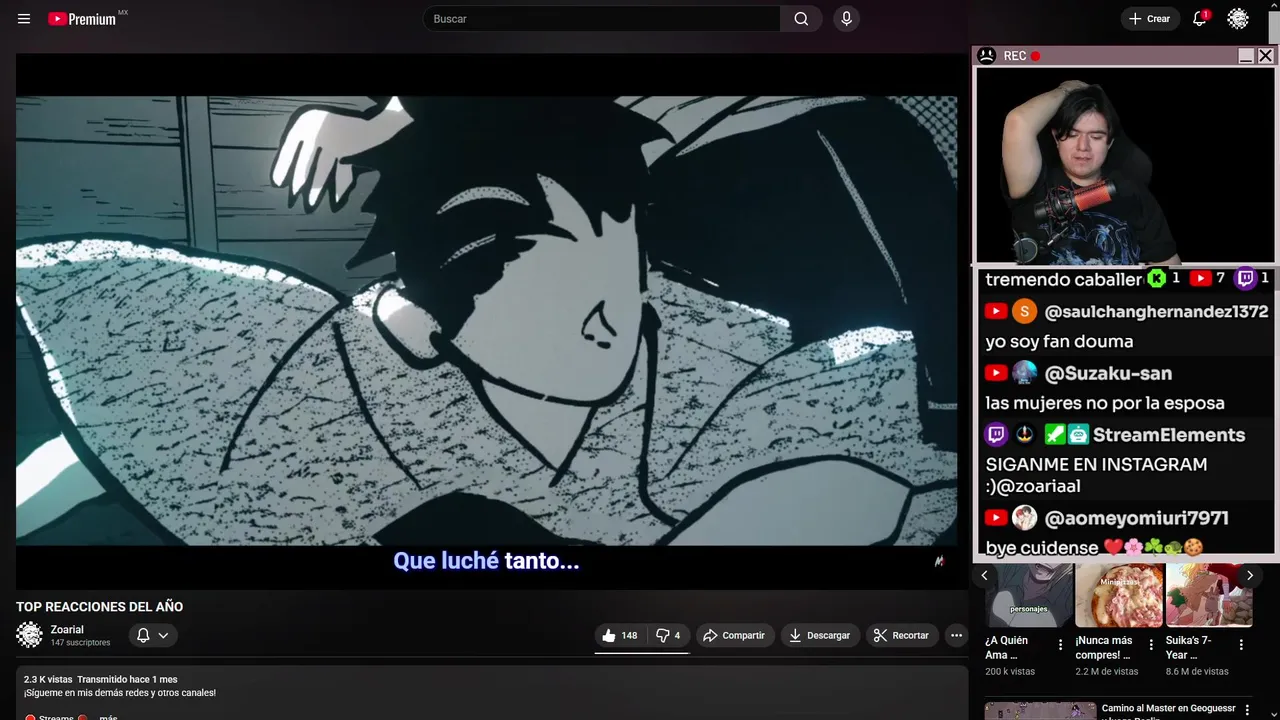This screenshot has height=720, width=1280.
Task: Click YouTube viewer count icon in chat header
Action: pyautogui.click(x=1201, y=279)
